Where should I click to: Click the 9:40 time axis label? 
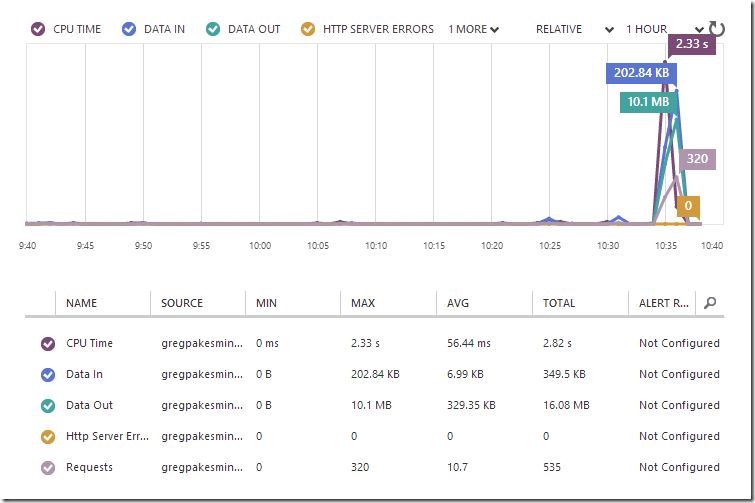(27, 246)
